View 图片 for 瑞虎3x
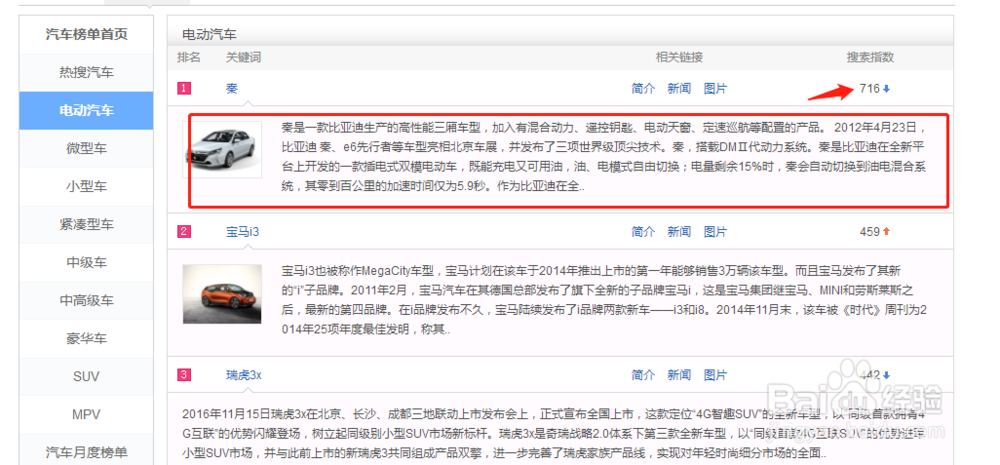The image size is (1000, 465). coord(715,375)
